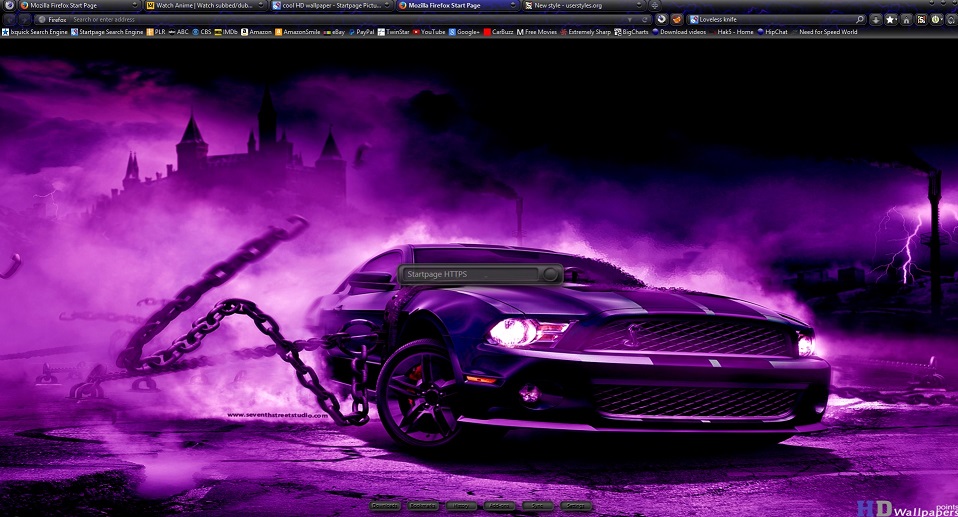The image size is (958, 517).
Task: Open the YouTube bookmark
Action: (x=429, y=32)
